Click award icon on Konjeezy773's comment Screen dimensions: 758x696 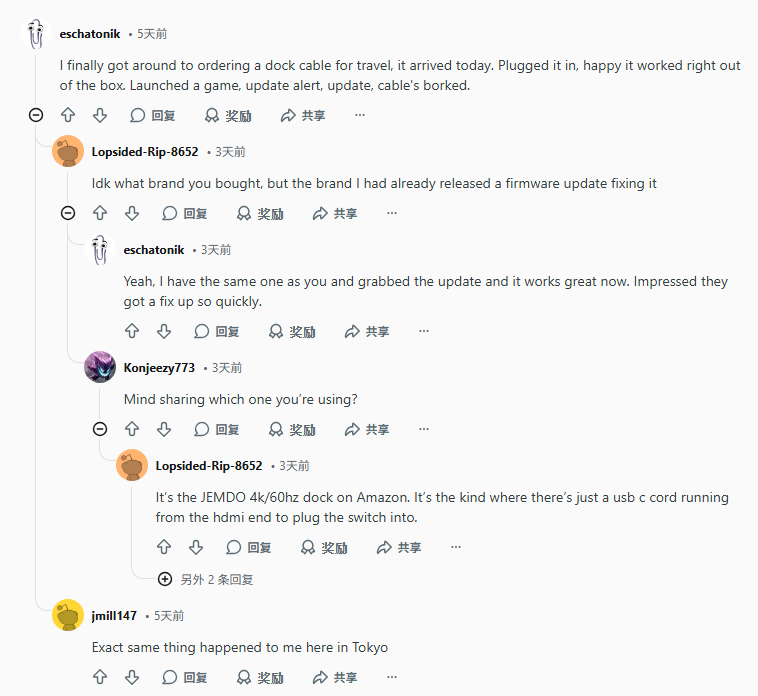[x=276, y=430]
